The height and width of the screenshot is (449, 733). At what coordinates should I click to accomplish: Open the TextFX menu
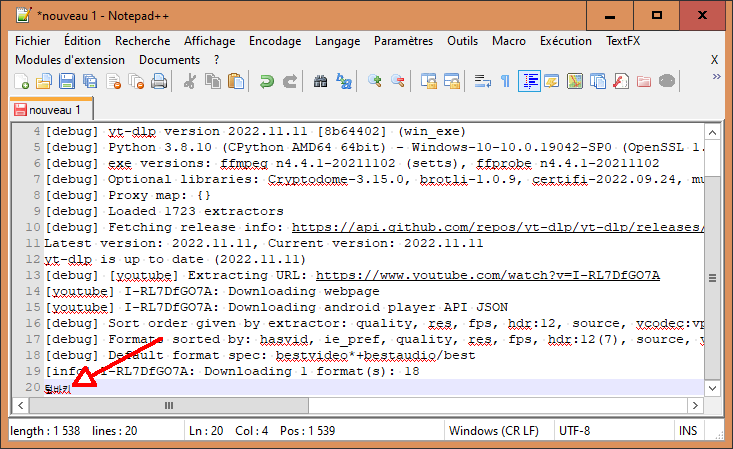point(623,41)
